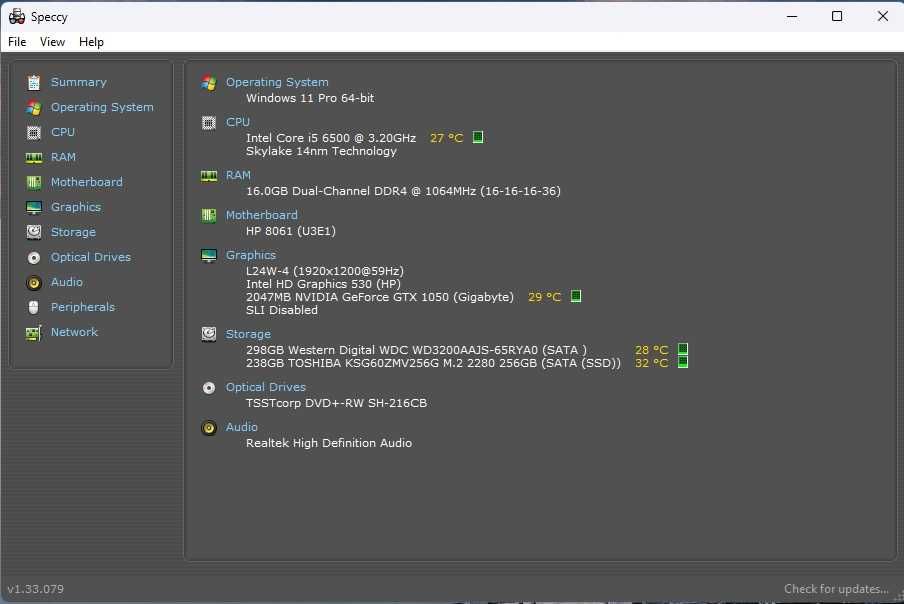Open the CPU section from sidebar
904x604 pixels.
click(x=63, y=132)
